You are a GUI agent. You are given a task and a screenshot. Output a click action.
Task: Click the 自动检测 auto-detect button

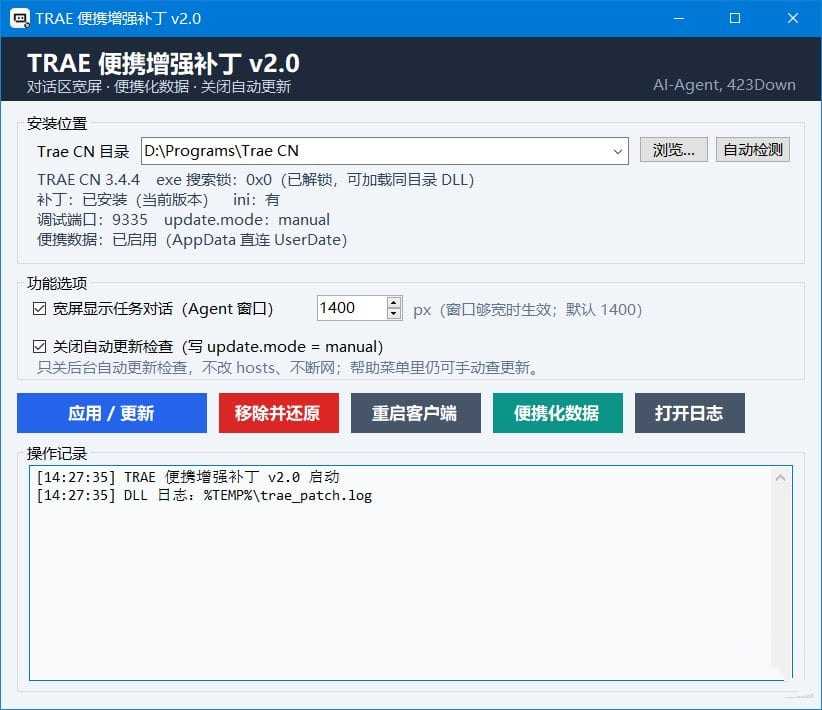pyautogui.click(x=753, y=150)
